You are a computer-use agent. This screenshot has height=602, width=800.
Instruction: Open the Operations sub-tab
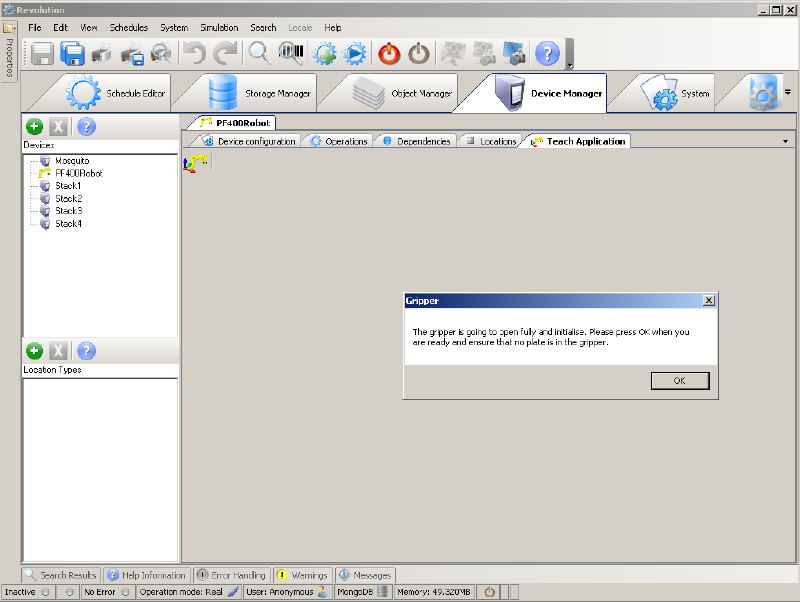[338, 141]
